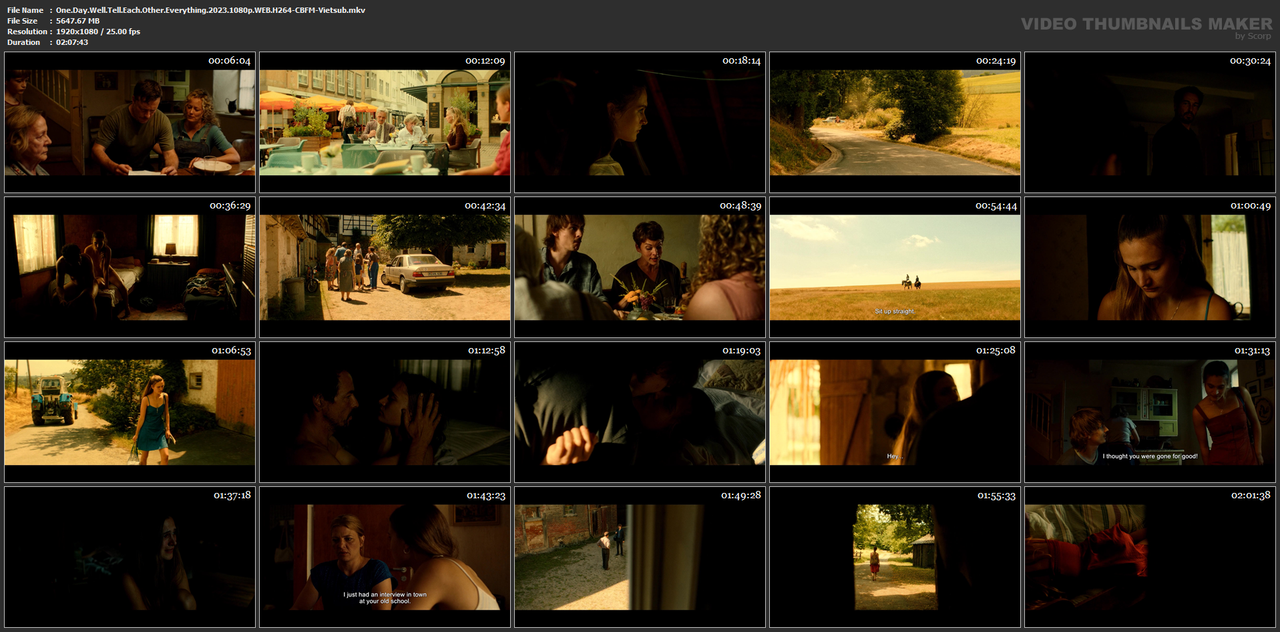Open the thumbnail at 00:06:04
Screen dimensions: 1280x632
pyautogui.click(x=130, y=122)
